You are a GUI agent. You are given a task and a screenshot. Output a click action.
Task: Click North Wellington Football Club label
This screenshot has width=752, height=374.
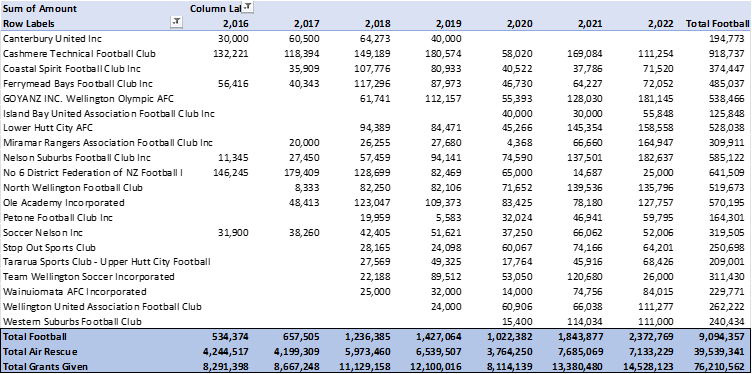[73, 187]
